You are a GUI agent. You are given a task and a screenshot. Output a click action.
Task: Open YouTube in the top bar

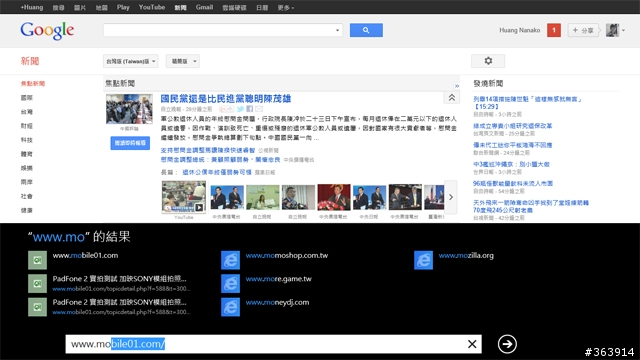(x=152, y=7)
